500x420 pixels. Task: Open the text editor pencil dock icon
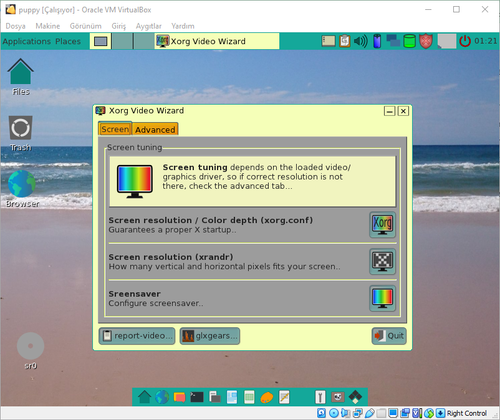[284, 397]
